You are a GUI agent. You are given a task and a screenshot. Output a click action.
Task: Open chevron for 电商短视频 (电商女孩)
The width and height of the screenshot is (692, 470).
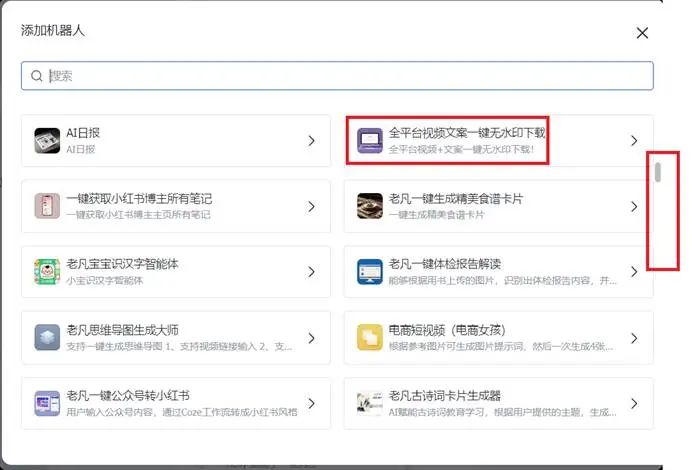coord(634,338)
